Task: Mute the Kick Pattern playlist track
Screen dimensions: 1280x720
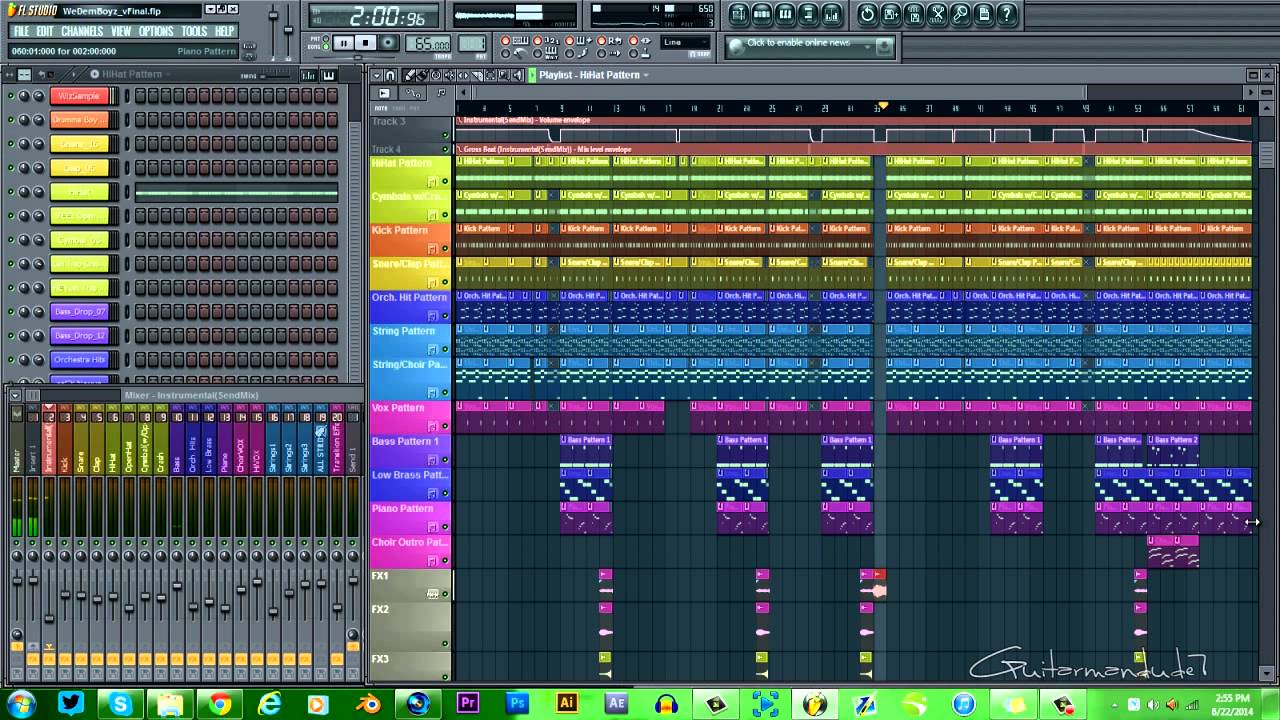Action: pos(446,248)
